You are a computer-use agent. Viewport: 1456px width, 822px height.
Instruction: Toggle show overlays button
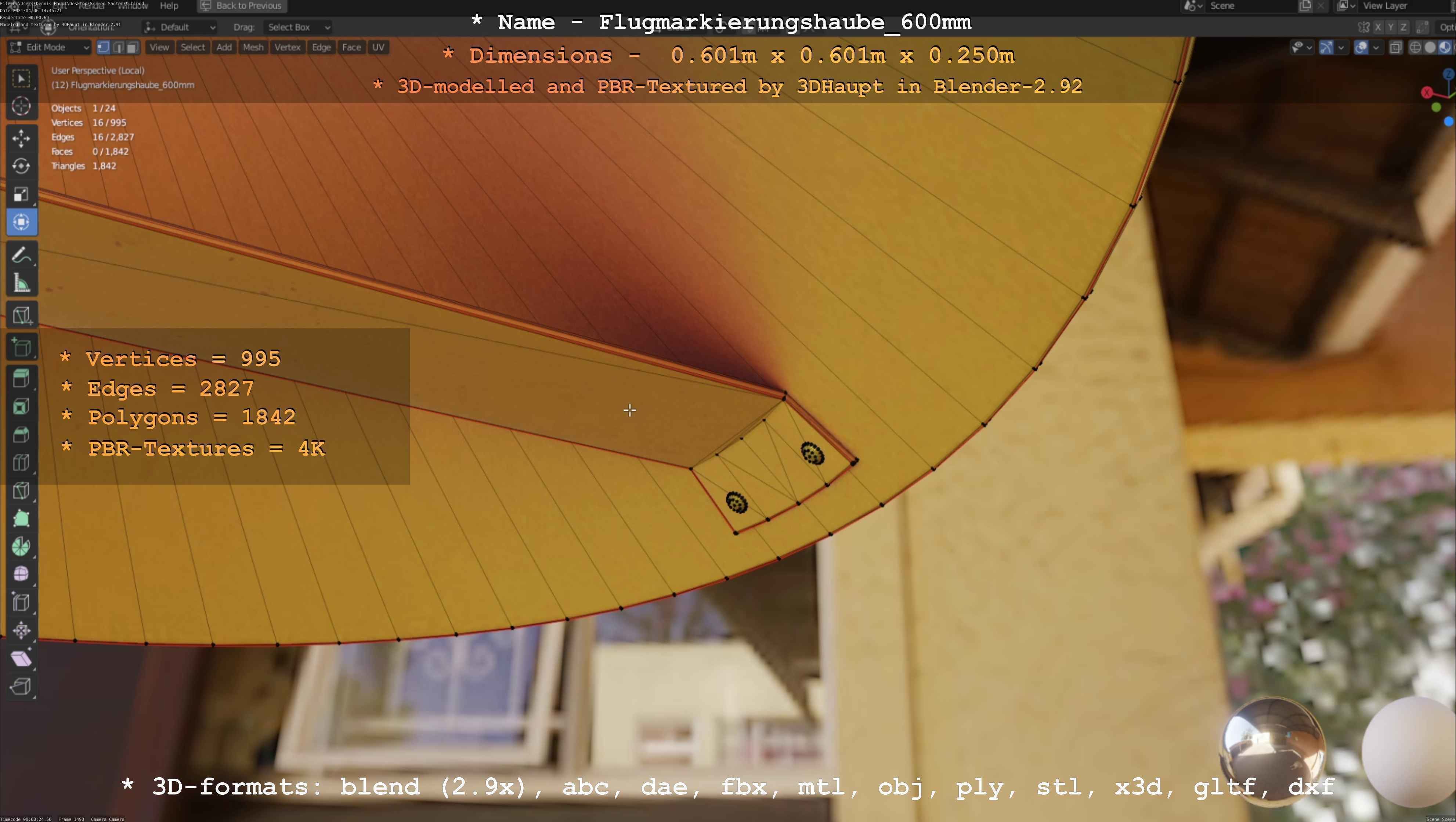click(x=1361, y=47)
